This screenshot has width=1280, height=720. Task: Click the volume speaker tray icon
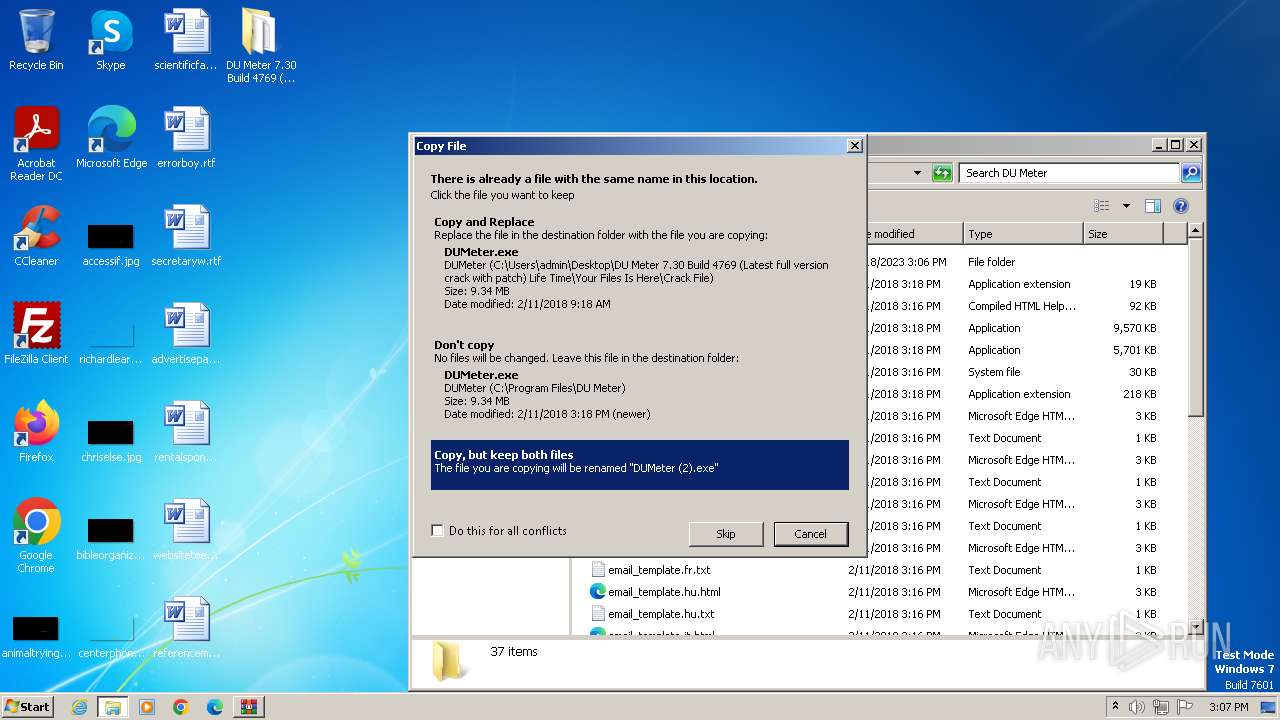click(x=1137, y=707)
